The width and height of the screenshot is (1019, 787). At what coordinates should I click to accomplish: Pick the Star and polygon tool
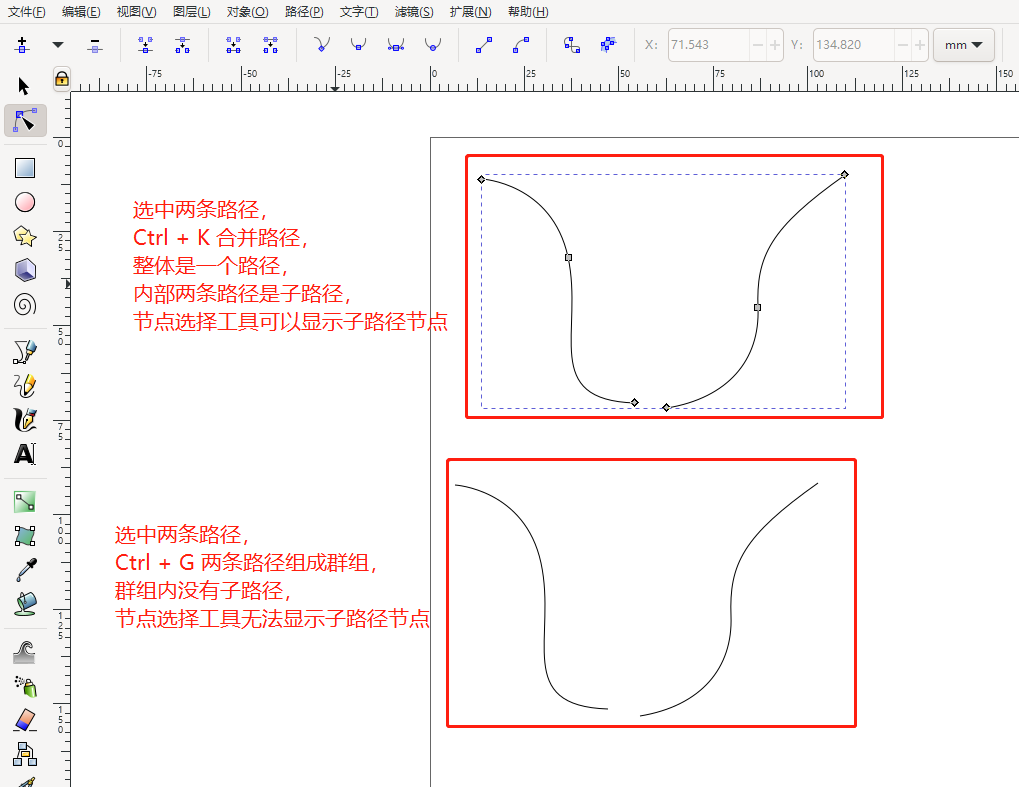(x=25, y=236)
